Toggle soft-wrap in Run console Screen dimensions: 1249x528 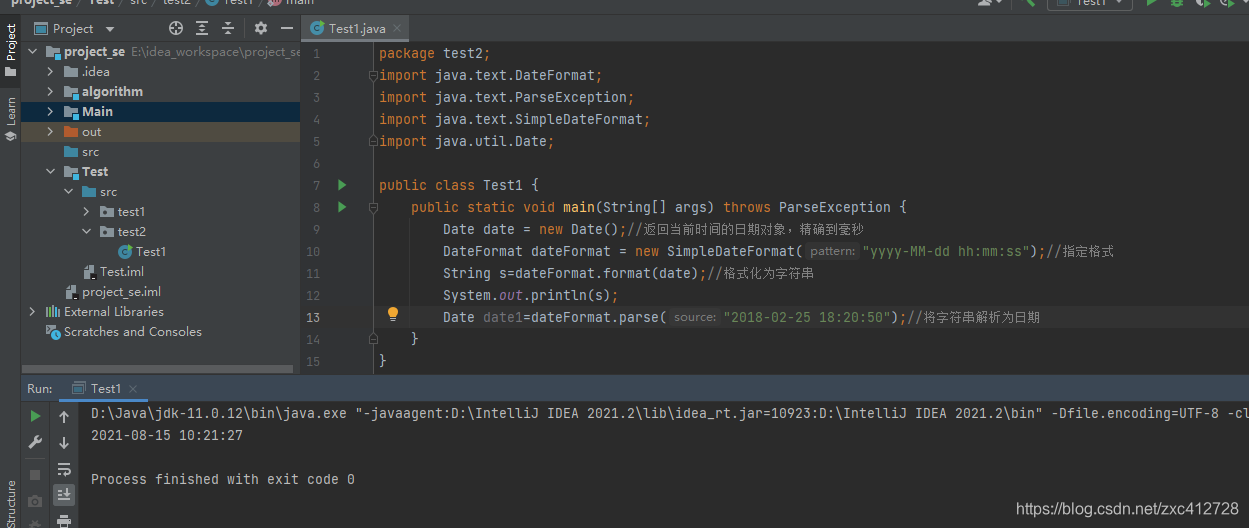coord(64,469)
